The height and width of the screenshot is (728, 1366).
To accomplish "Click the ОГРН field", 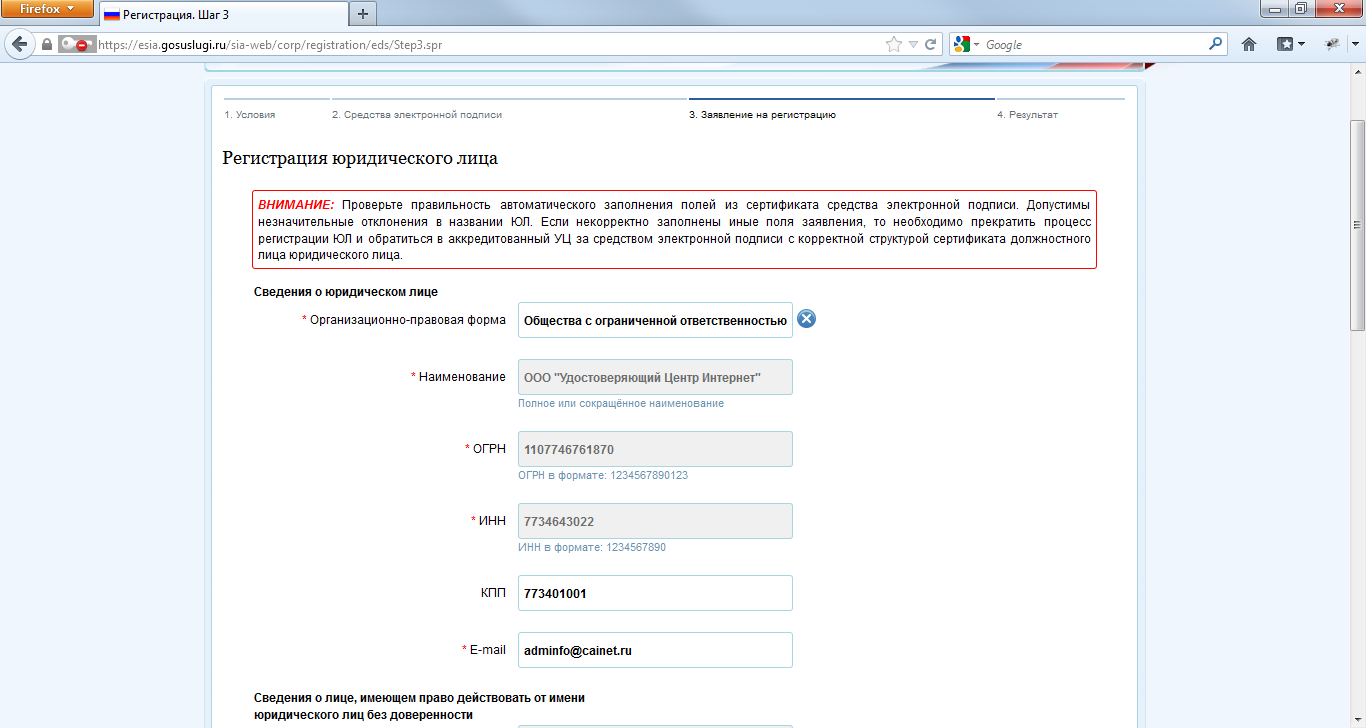I will (655, 449).
